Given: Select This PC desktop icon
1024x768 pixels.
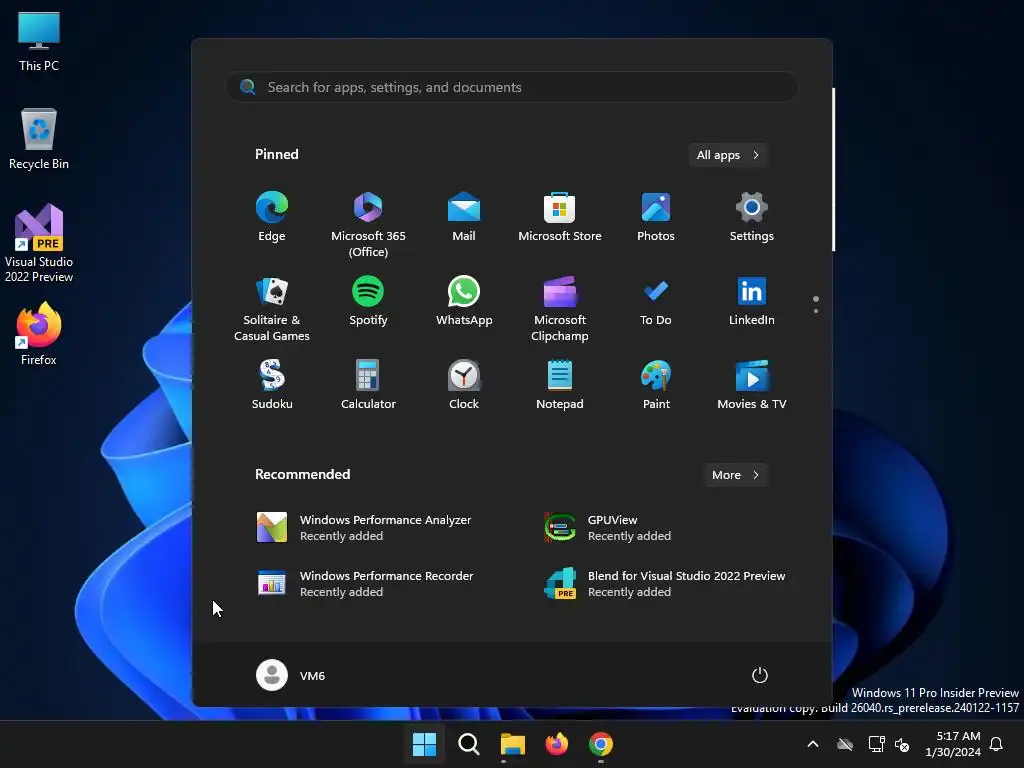Looking at the screenshot, I should [39, 41].
